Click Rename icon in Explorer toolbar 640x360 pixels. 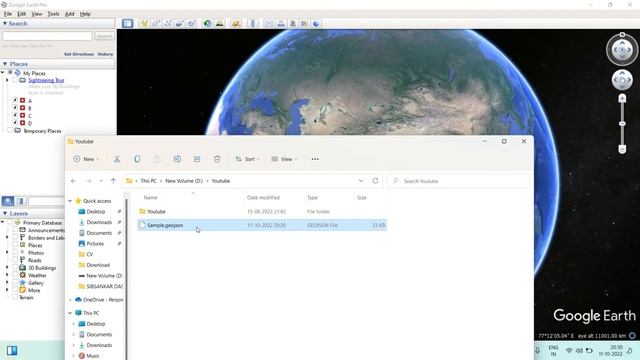tap(177, 159)
